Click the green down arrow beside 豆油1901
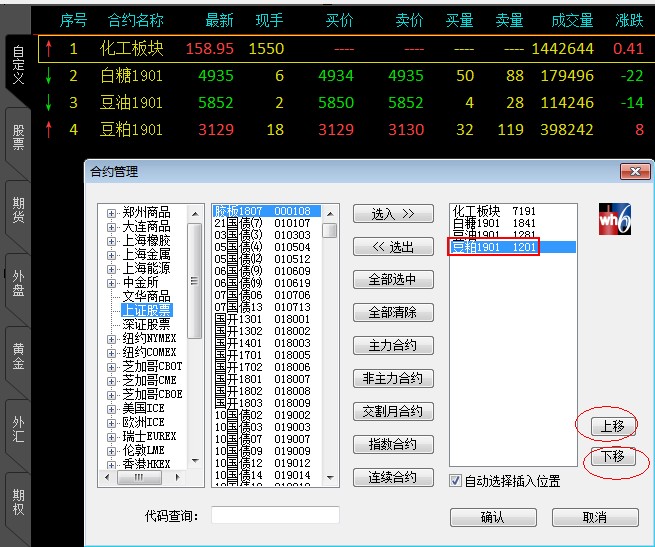 pyautogui.click(x=47, y=102)
